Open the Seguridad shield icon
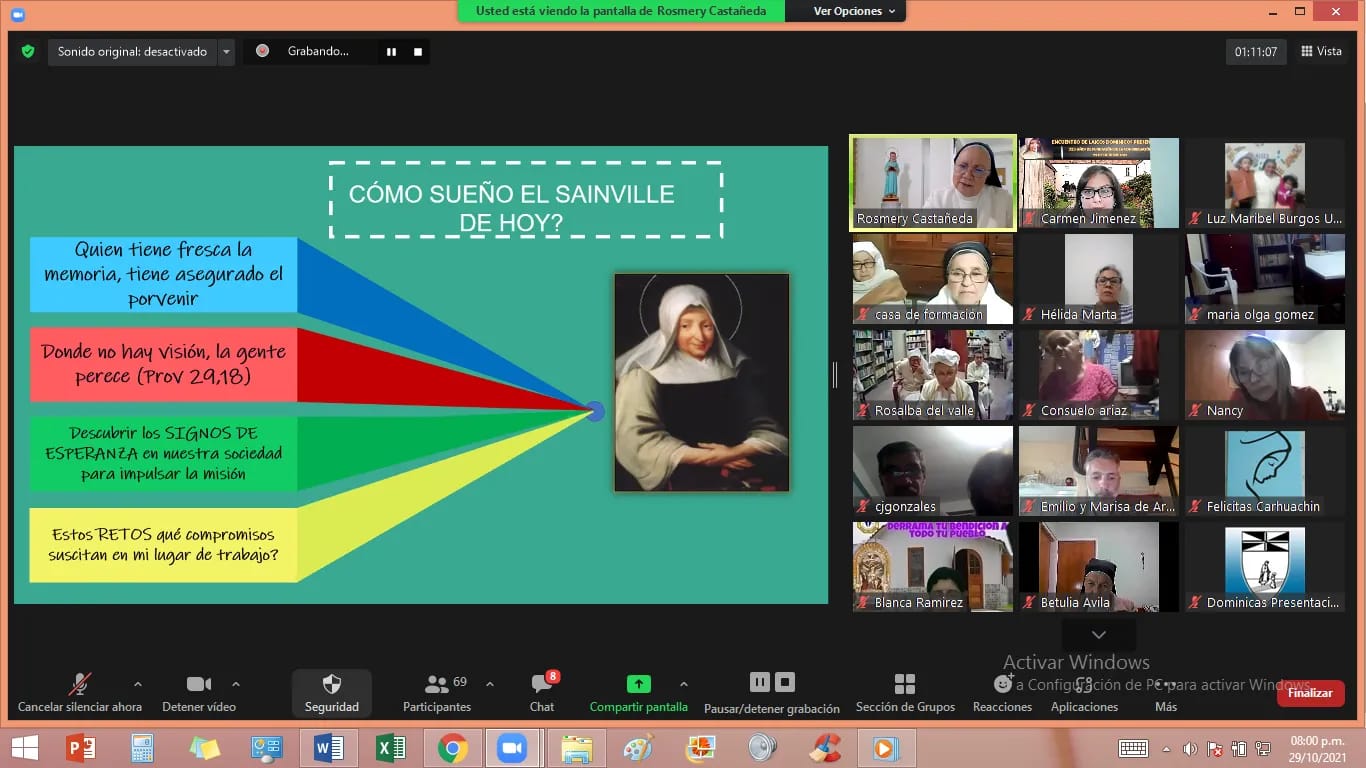1366x768 pixels. [x=331, y=685]
